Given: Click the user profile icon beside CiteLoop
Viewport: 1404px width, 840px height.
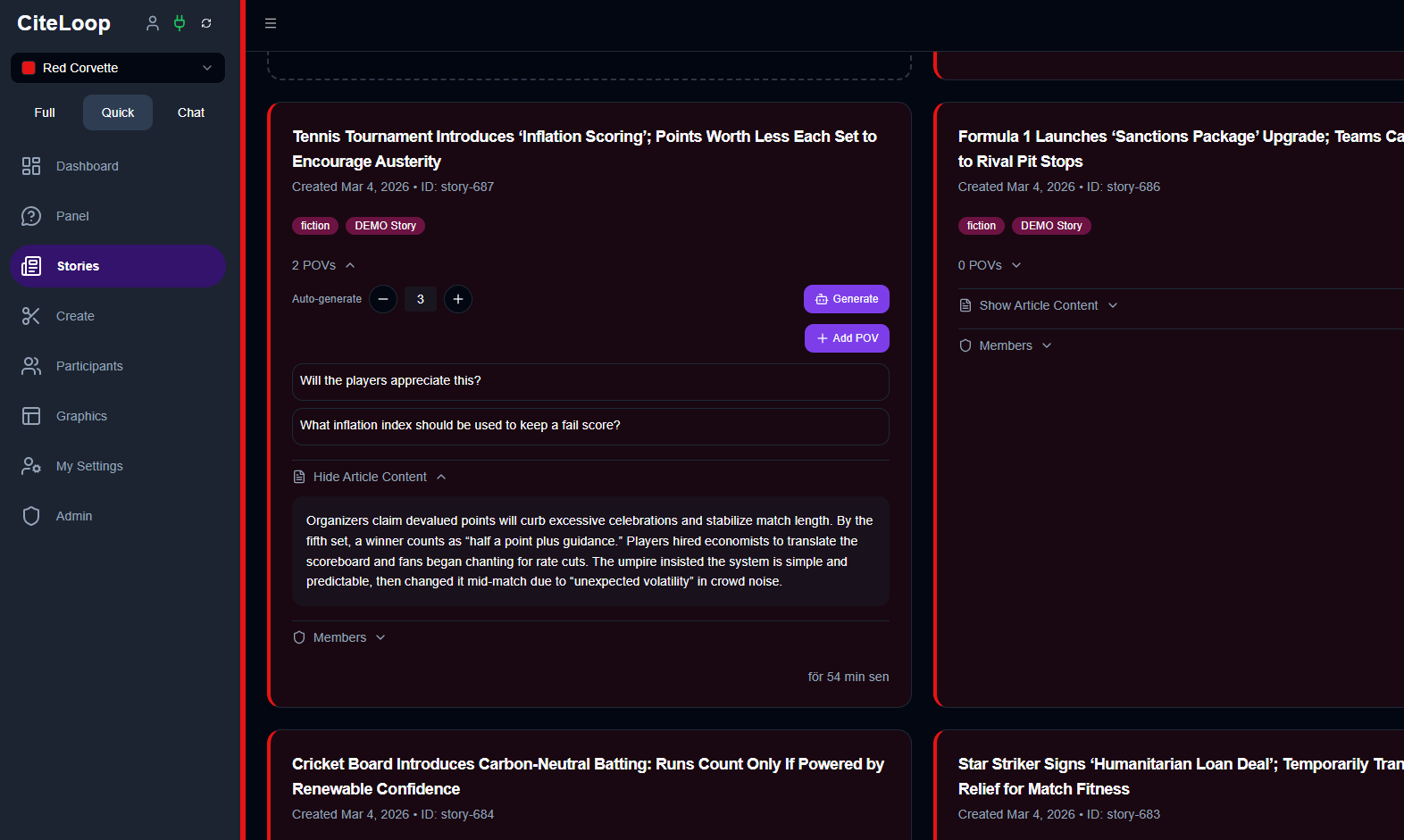Looking at the screenshot, I should click(153, 23).
